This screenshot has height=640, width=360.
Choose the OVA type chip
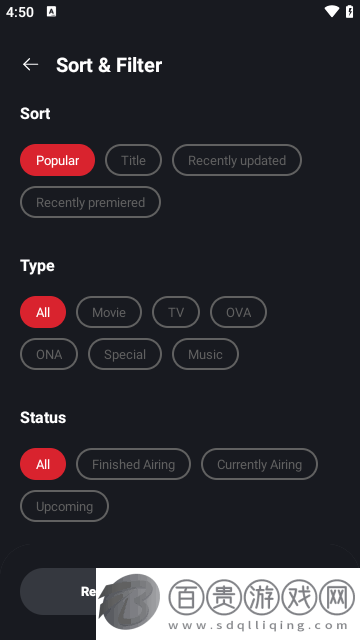pyautogui.click(x=238, y=312)
